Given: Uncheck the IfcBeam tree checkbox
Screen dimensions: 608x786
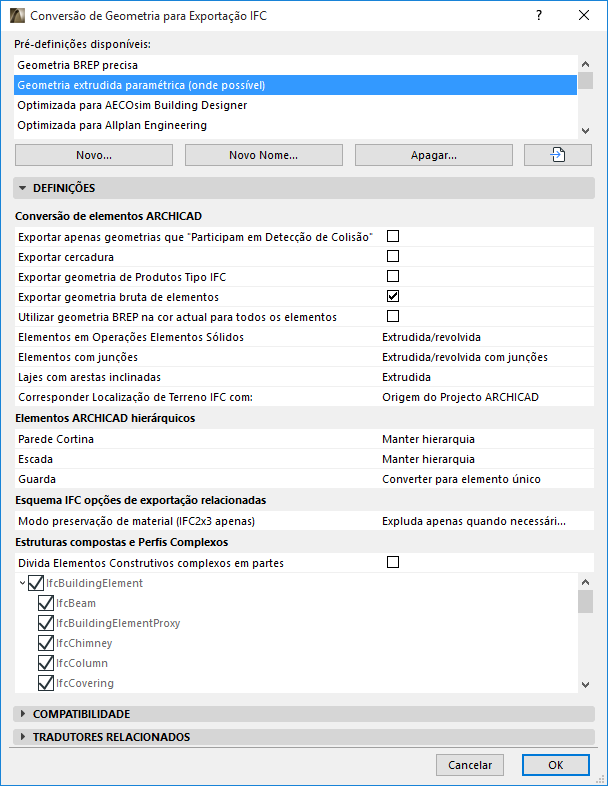Looking at the screenshot, I should pyautogui.click(x=45, y=603).
